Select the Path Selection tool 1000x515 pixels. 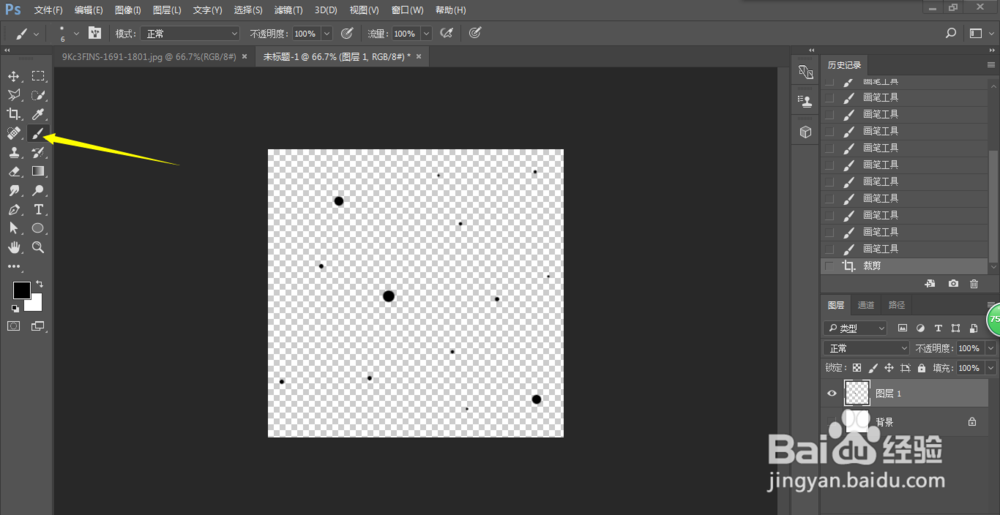[x=13, y=228]
